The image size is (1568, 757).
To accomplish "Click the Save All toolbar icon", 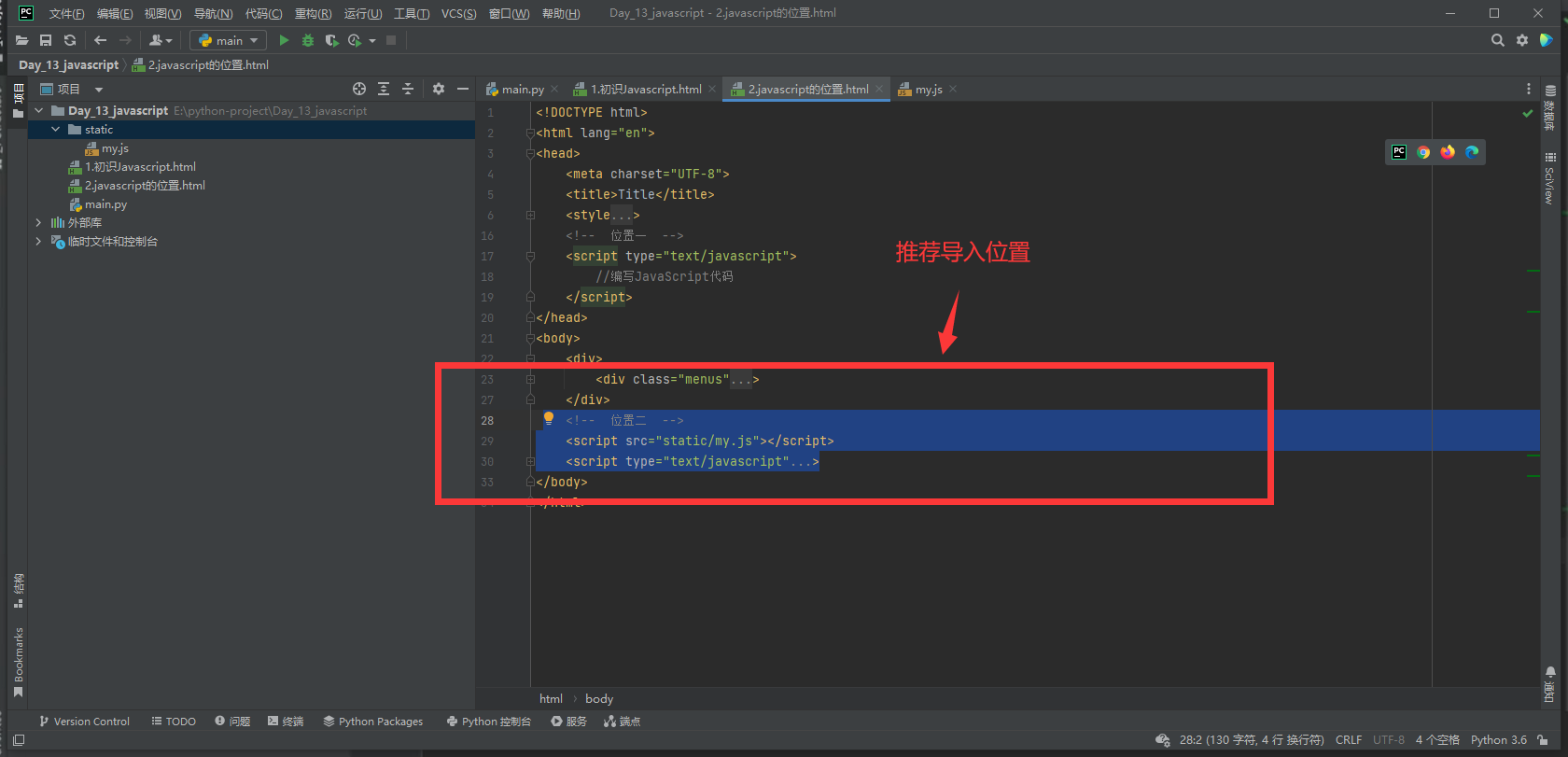I will click(46, 40).
